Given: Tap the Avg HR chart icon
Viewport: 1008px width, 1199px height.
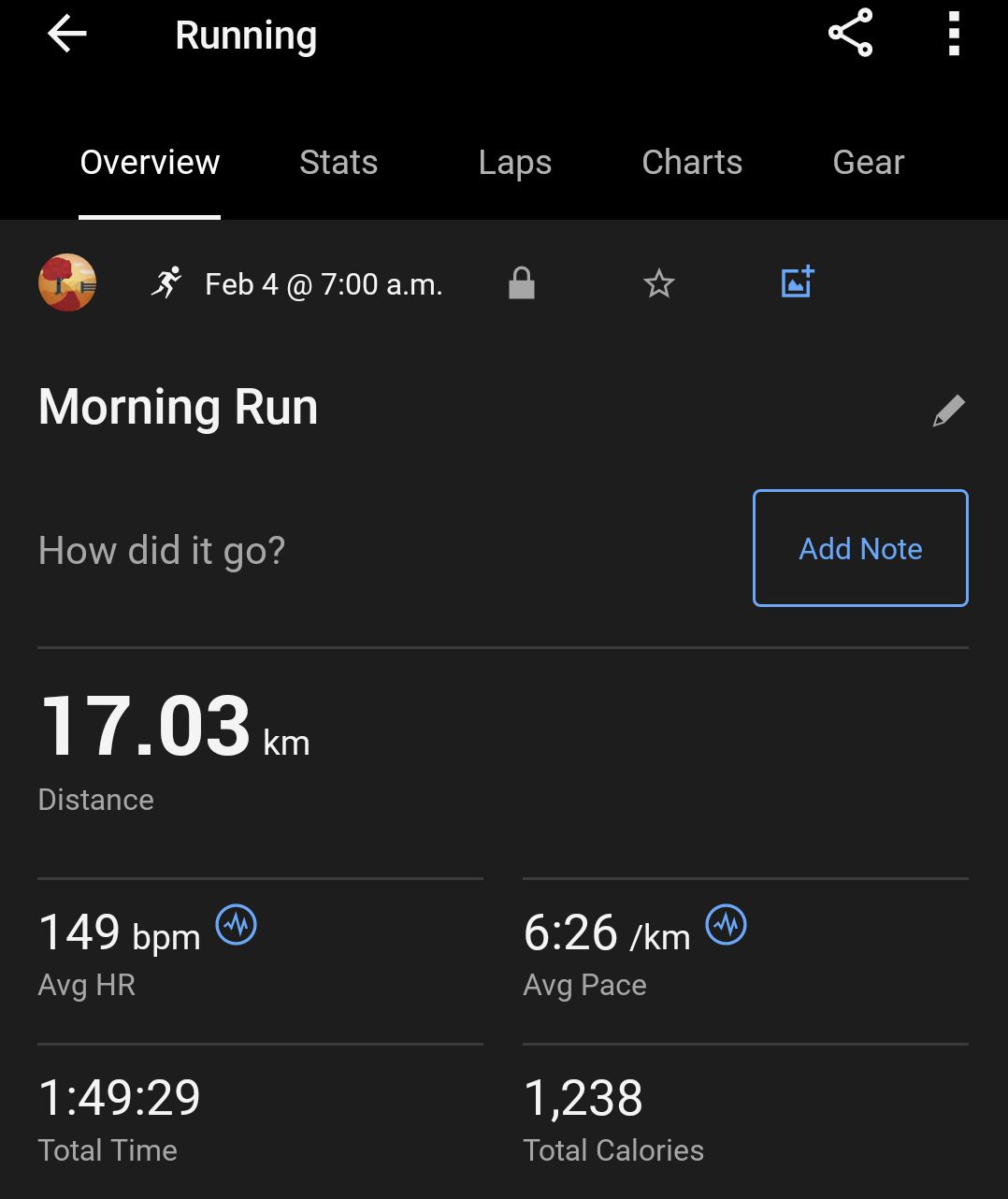Looking at the screenshot, I should pos(237,925).
